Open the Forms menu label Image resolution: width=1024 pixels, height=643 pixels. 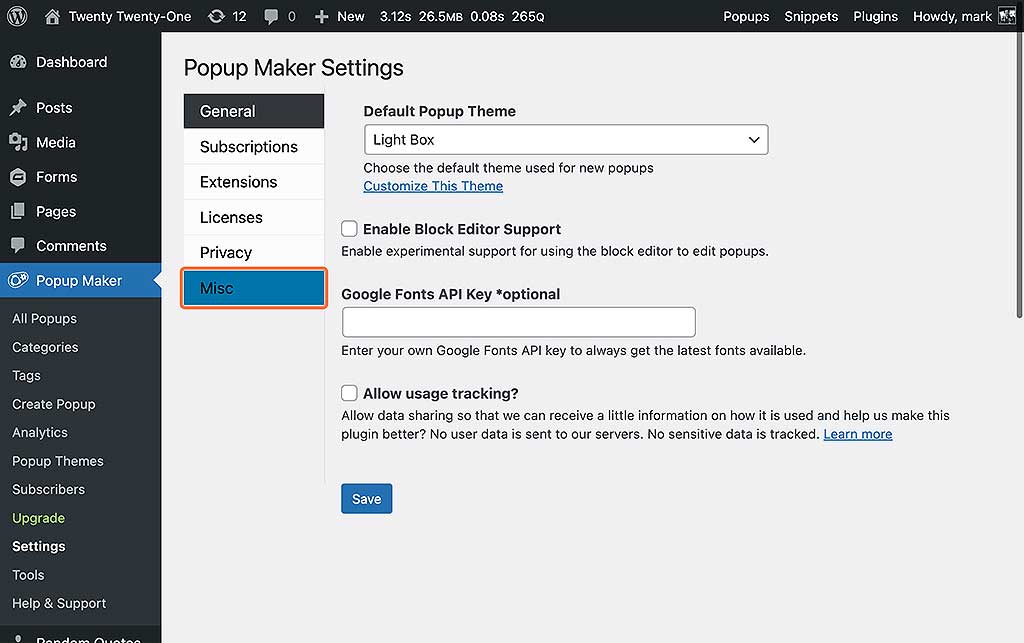(56, 177)
